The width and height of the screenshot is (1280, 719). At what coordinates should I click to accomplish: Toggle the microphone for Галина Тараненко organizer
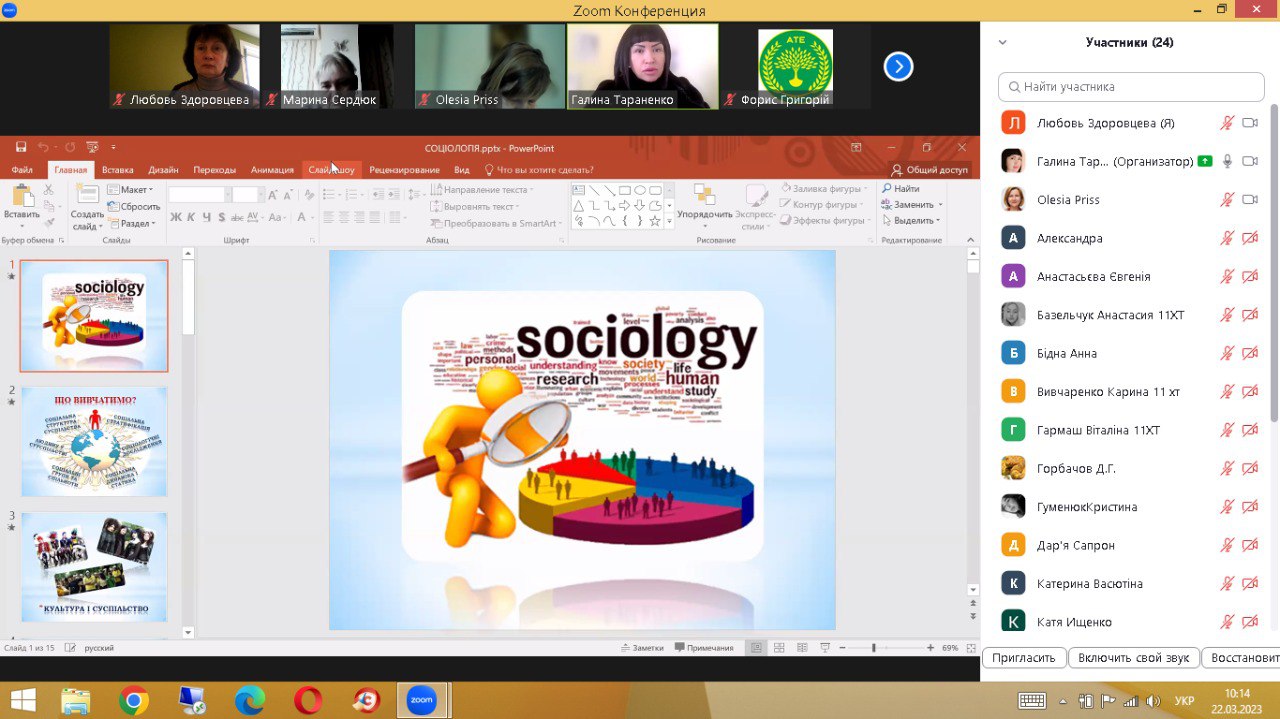[1227, 162]
